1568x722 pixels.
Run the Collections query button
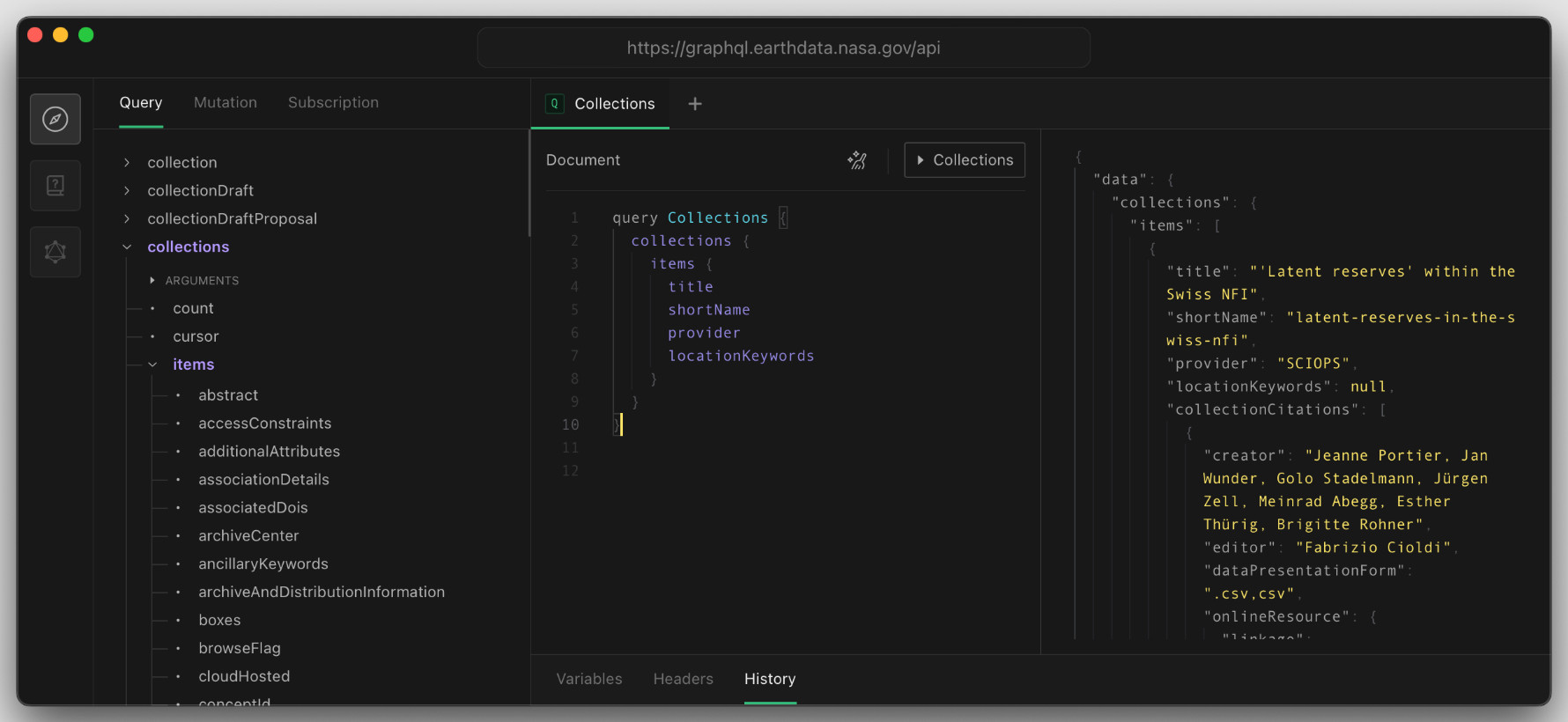pos(965,160)
